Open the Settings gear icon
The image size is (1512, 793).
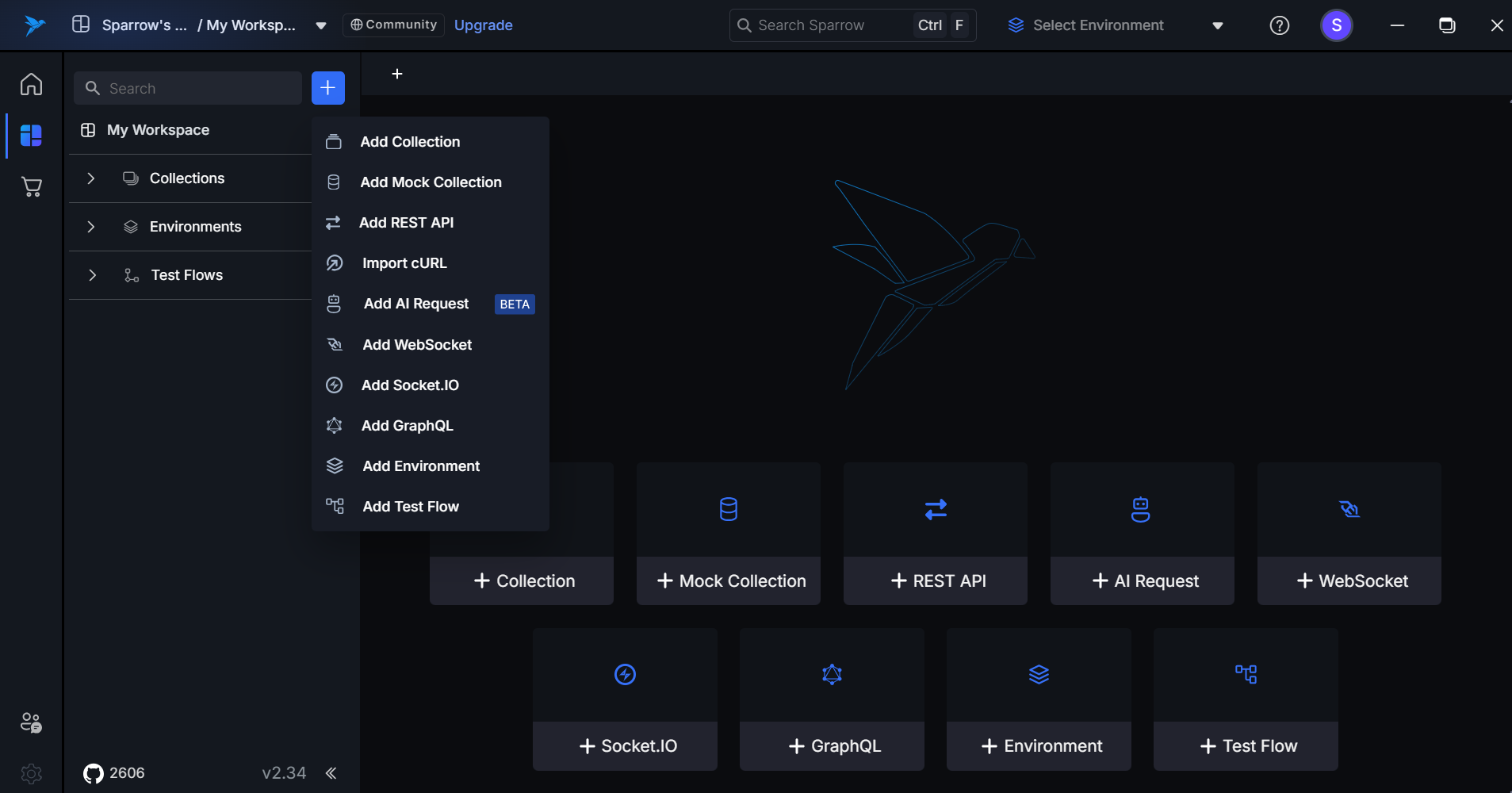click(31, 773)
